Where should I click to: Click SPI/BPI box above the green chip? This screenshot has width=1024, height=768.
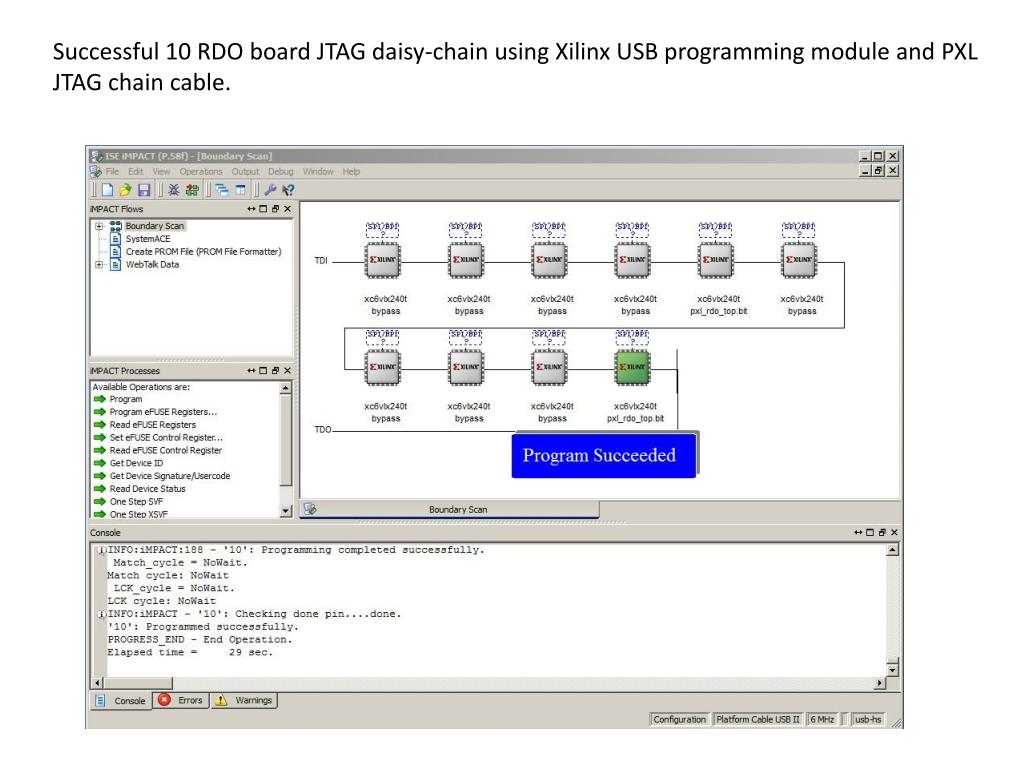633,338
